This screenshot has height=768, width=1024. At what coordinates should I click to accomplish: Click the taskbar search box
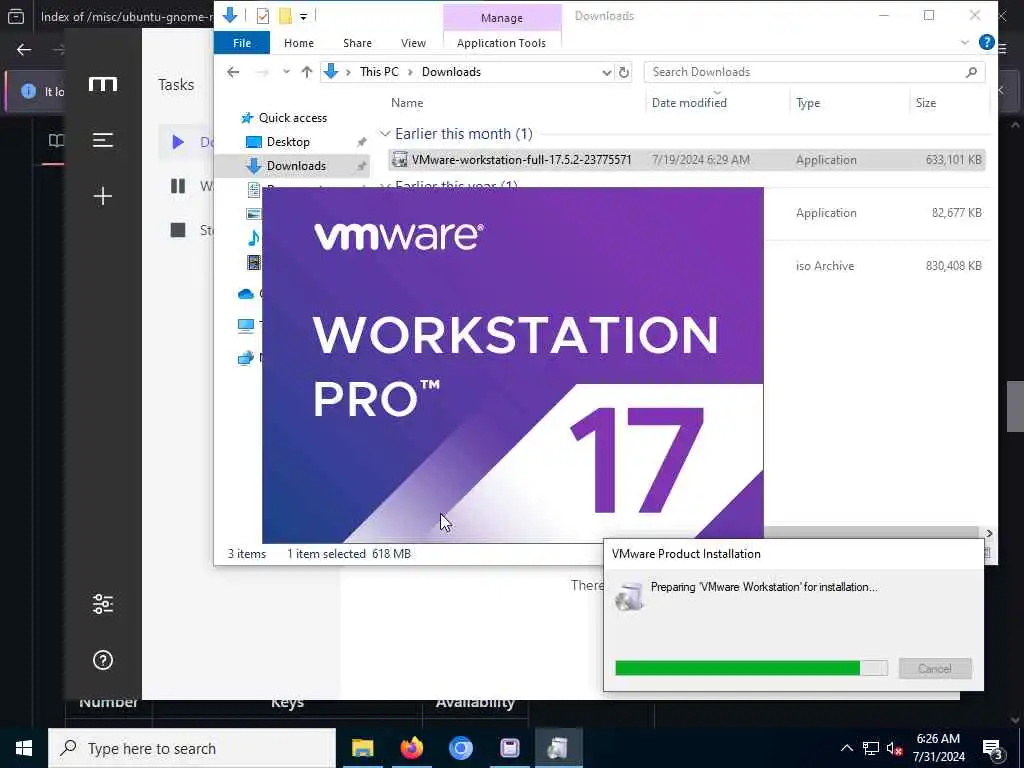pos(192,748)
